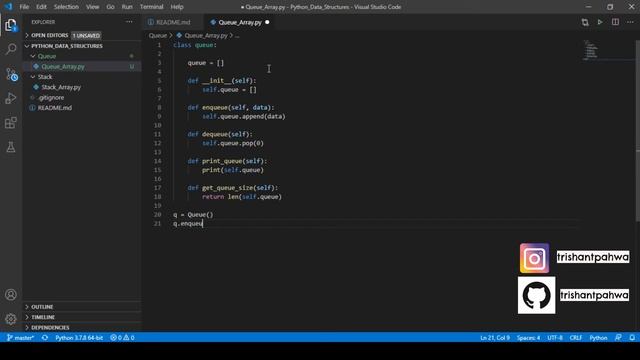The width and height of the screenshot is (640, 360).
Task: Click '1 UNSAVED' badge in Open Editors
Action: [86, 36]
